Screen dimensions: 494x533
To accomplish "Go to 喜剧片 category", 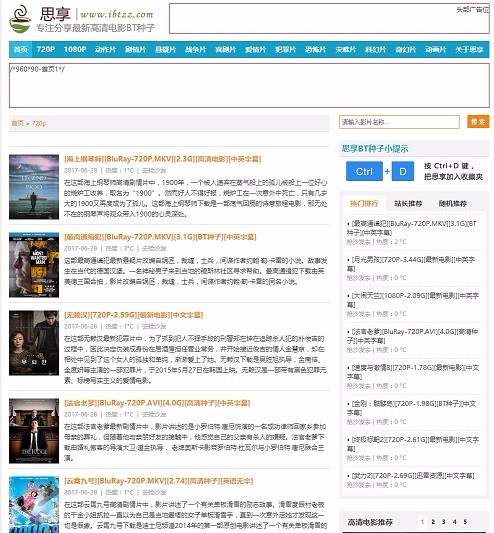I will (225, 50).
